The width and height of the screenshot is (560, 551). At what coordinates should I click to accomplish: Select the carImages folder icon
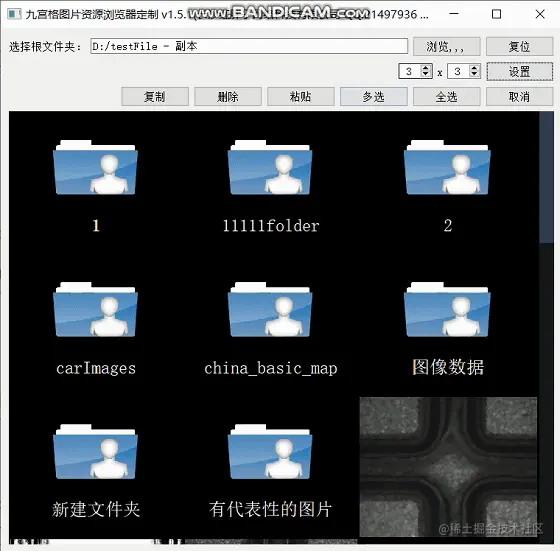click(95, 310)
